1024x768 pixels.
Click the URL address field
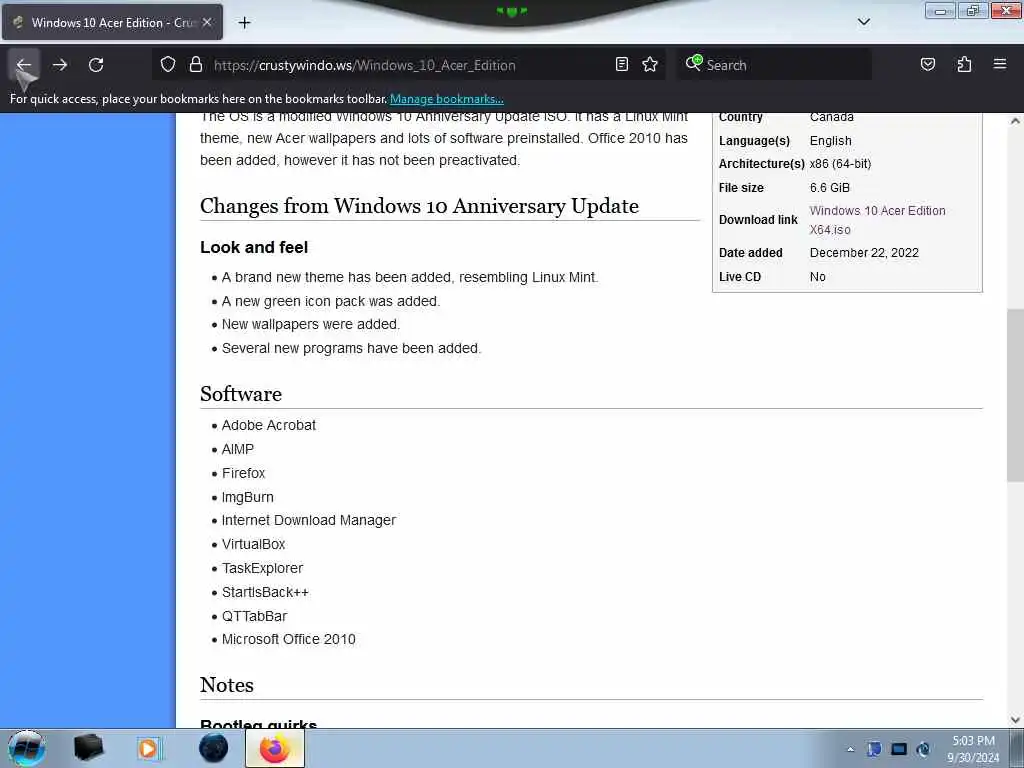click(x=411, y=65)
